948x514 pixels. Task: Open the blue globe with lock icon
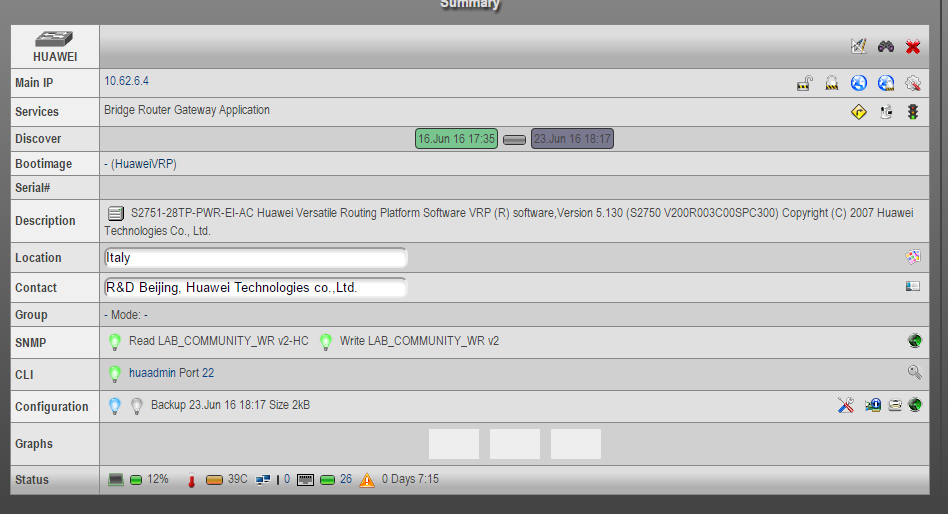(x=886, y=83)
